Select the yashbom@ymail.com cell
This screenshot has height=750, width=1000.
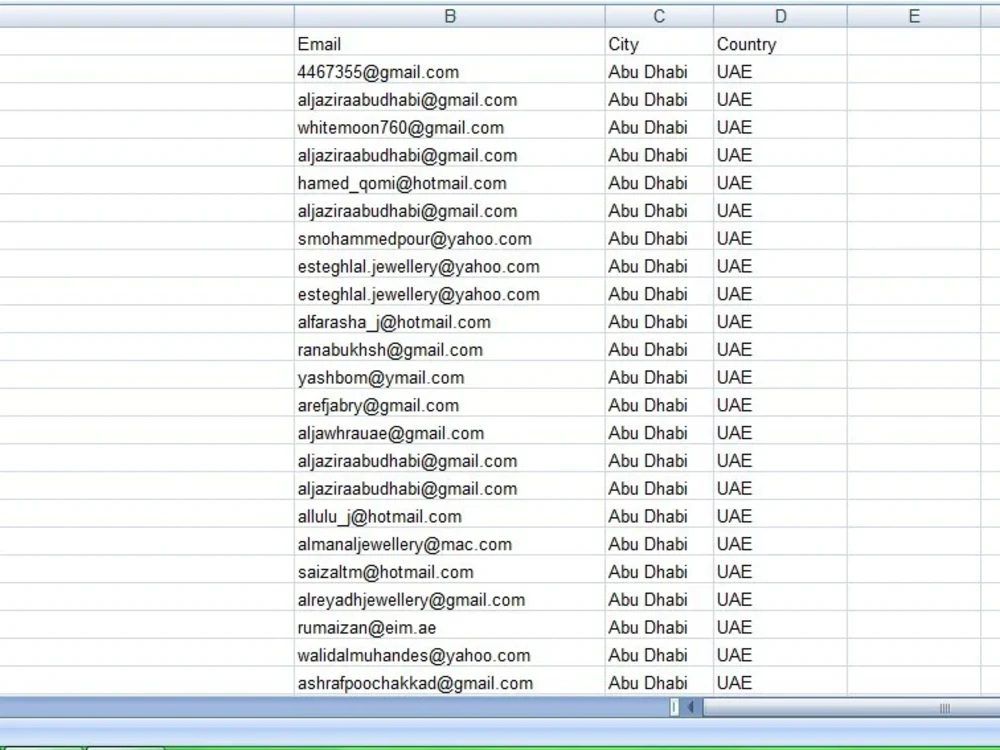pos(450,378)
